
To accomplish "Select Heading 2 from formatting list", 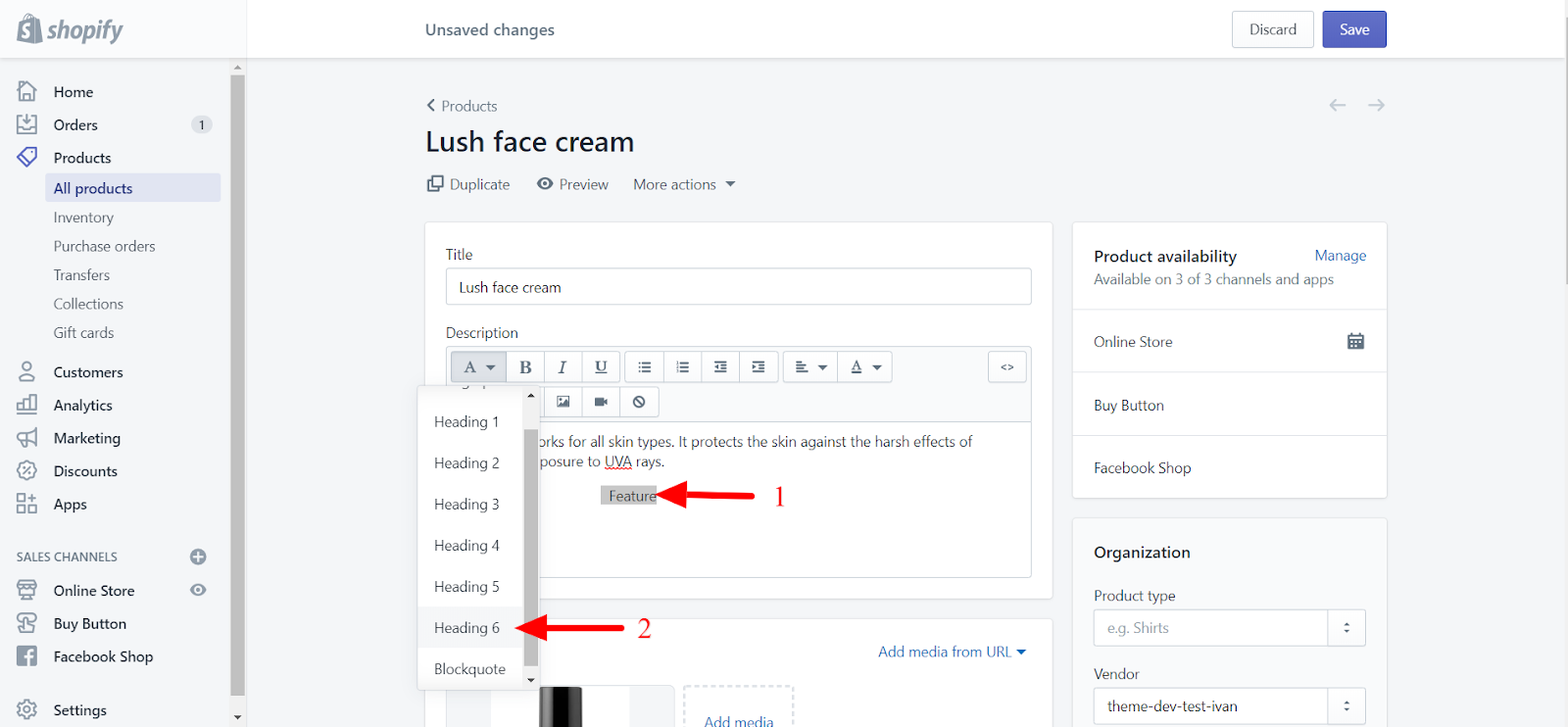I will 471,462.
